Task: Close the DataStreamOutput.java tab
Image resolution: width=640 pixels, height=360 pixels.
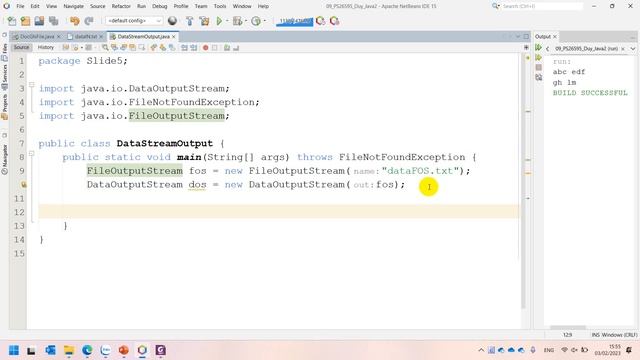Action: 174,37
